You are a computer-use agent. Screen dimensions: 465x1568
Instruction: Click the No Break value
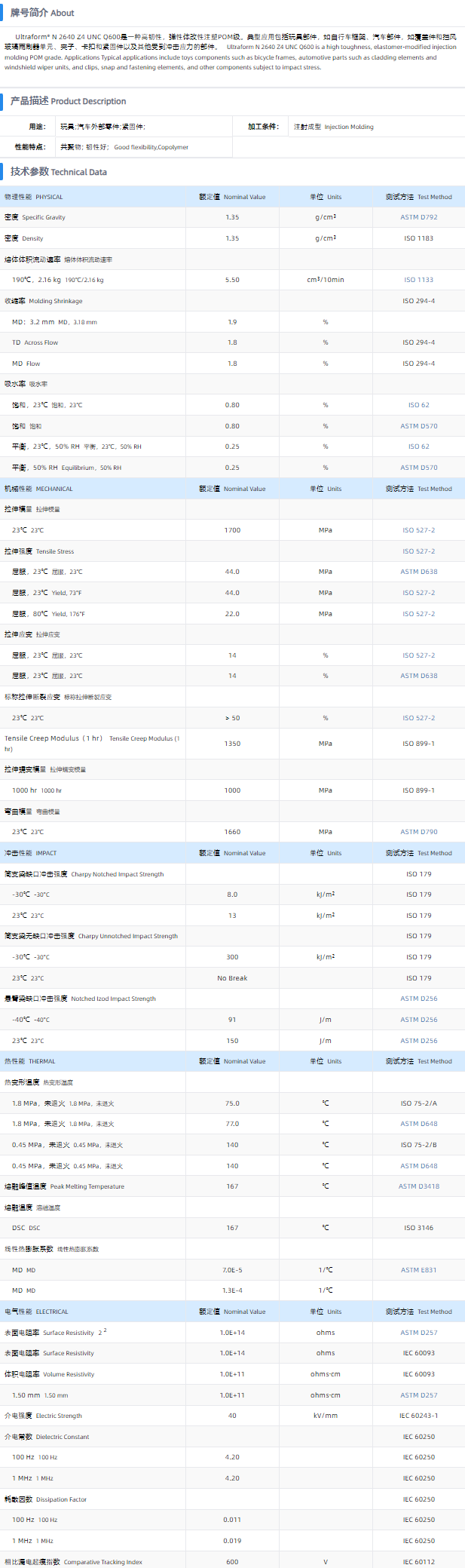232,978
